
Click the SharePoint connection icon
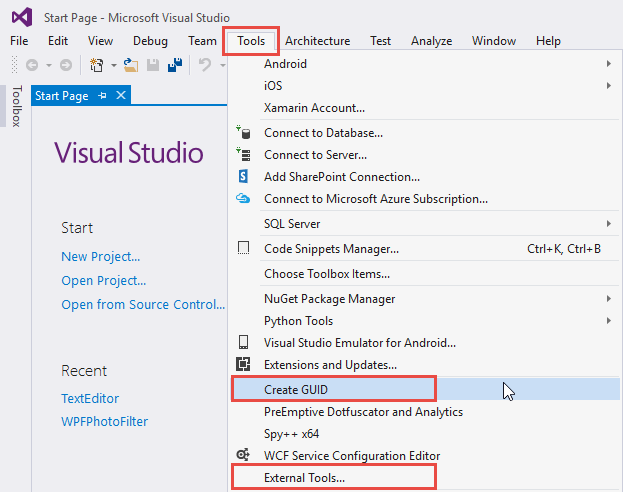[x=243, y=176]
